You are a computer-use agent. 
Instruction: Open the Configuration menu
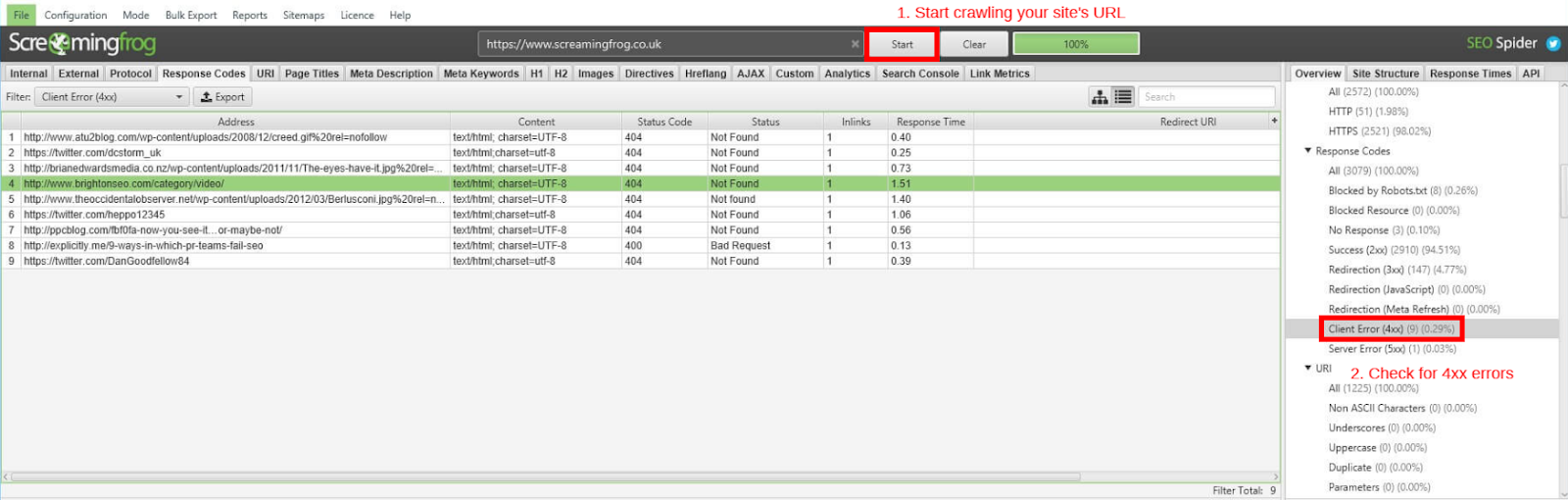75,15
